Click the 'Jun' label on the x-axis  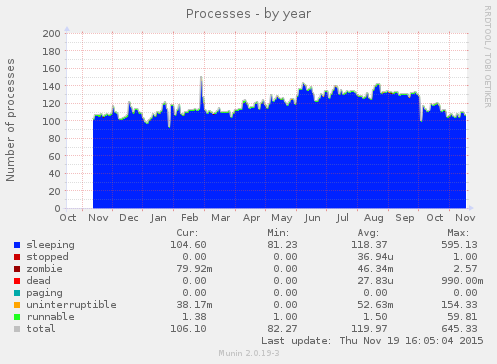tap(312, 218)
